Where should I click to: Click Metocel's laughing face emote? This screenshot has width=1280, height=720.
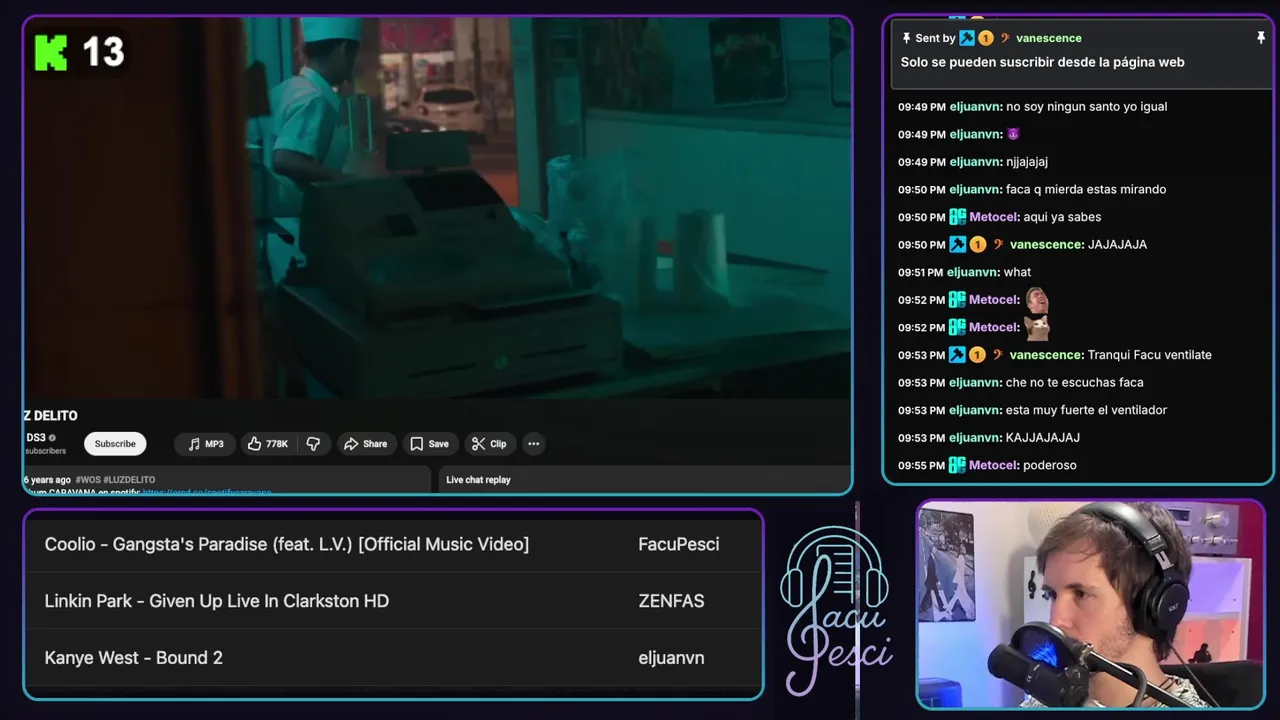pos(1037,299)
